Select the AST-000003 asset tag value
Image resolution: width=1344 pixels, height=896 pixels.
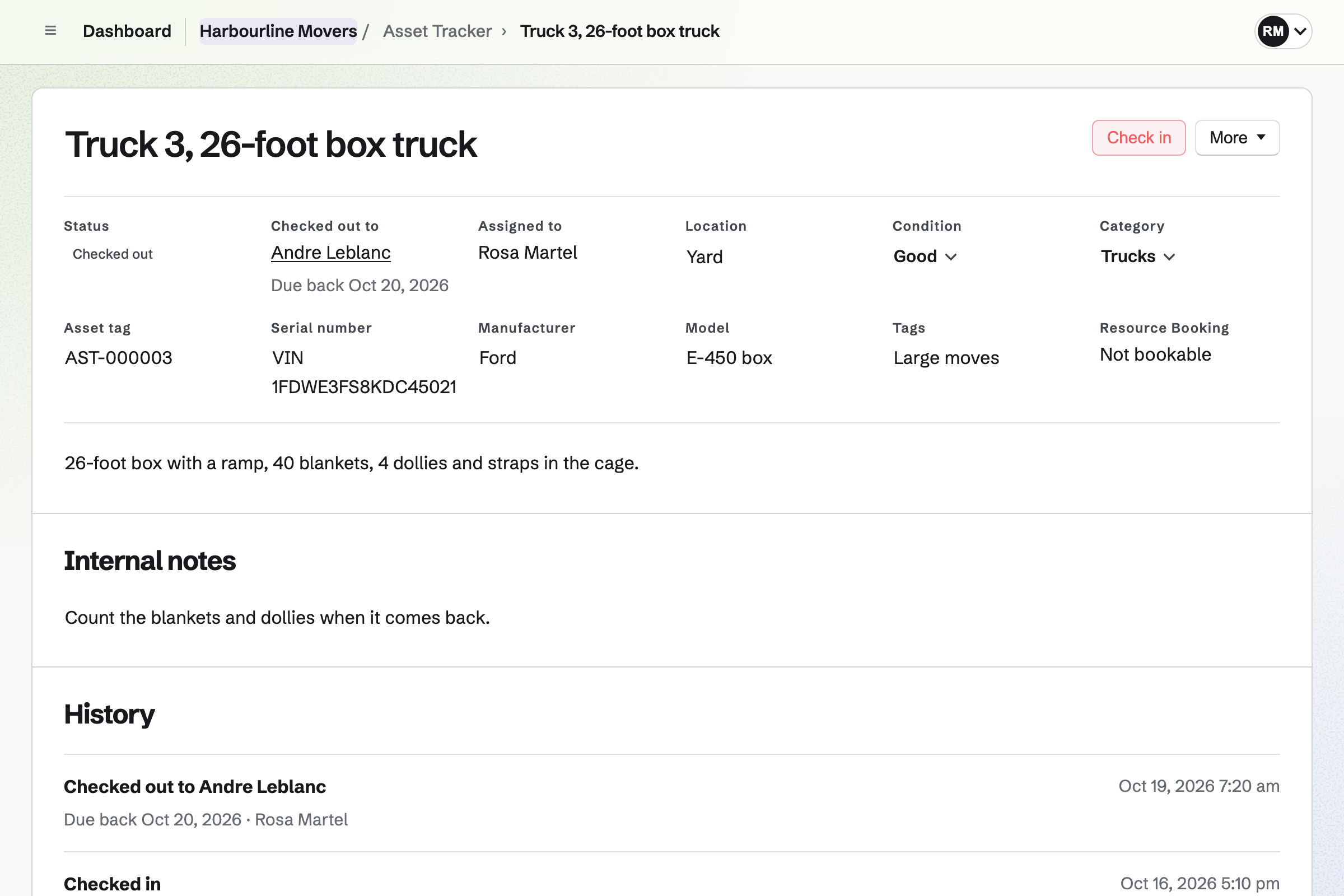click(119, 358)
